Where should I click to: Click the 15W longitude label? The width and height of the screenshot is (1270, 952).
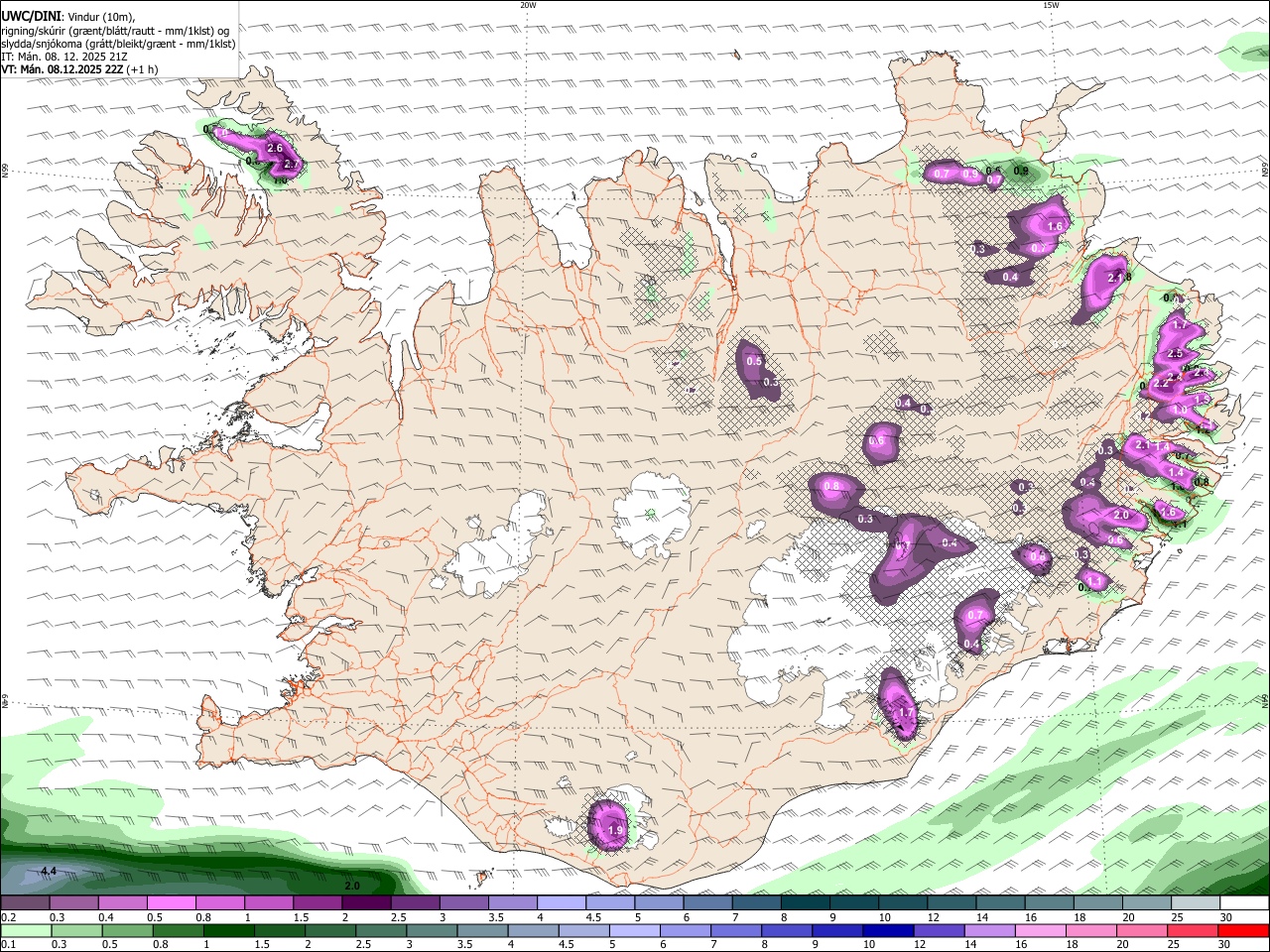click(1051, 5)
